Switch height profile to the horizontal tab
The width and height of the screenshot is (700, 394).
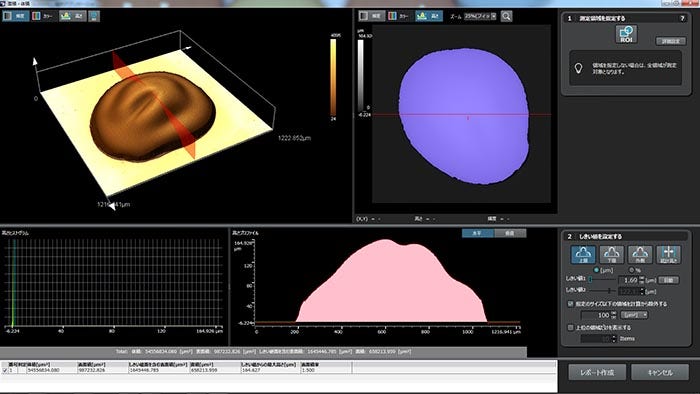pos(478,233)
